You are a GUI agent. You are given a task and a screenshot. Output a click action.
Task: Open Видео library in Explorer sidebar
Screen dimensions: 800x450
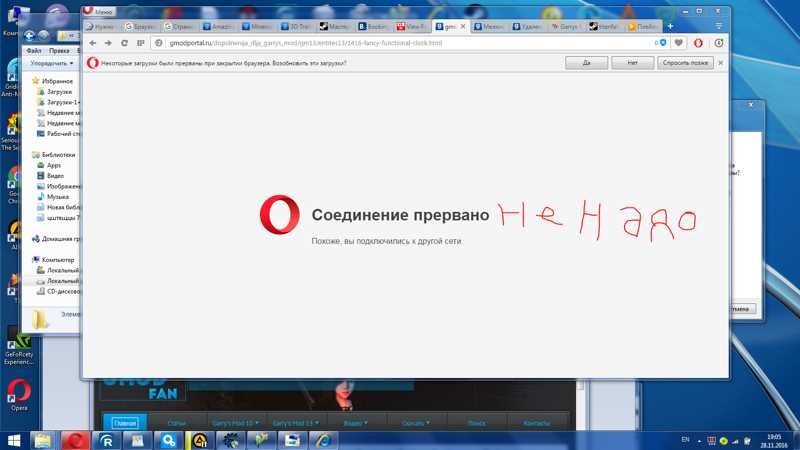51,176
